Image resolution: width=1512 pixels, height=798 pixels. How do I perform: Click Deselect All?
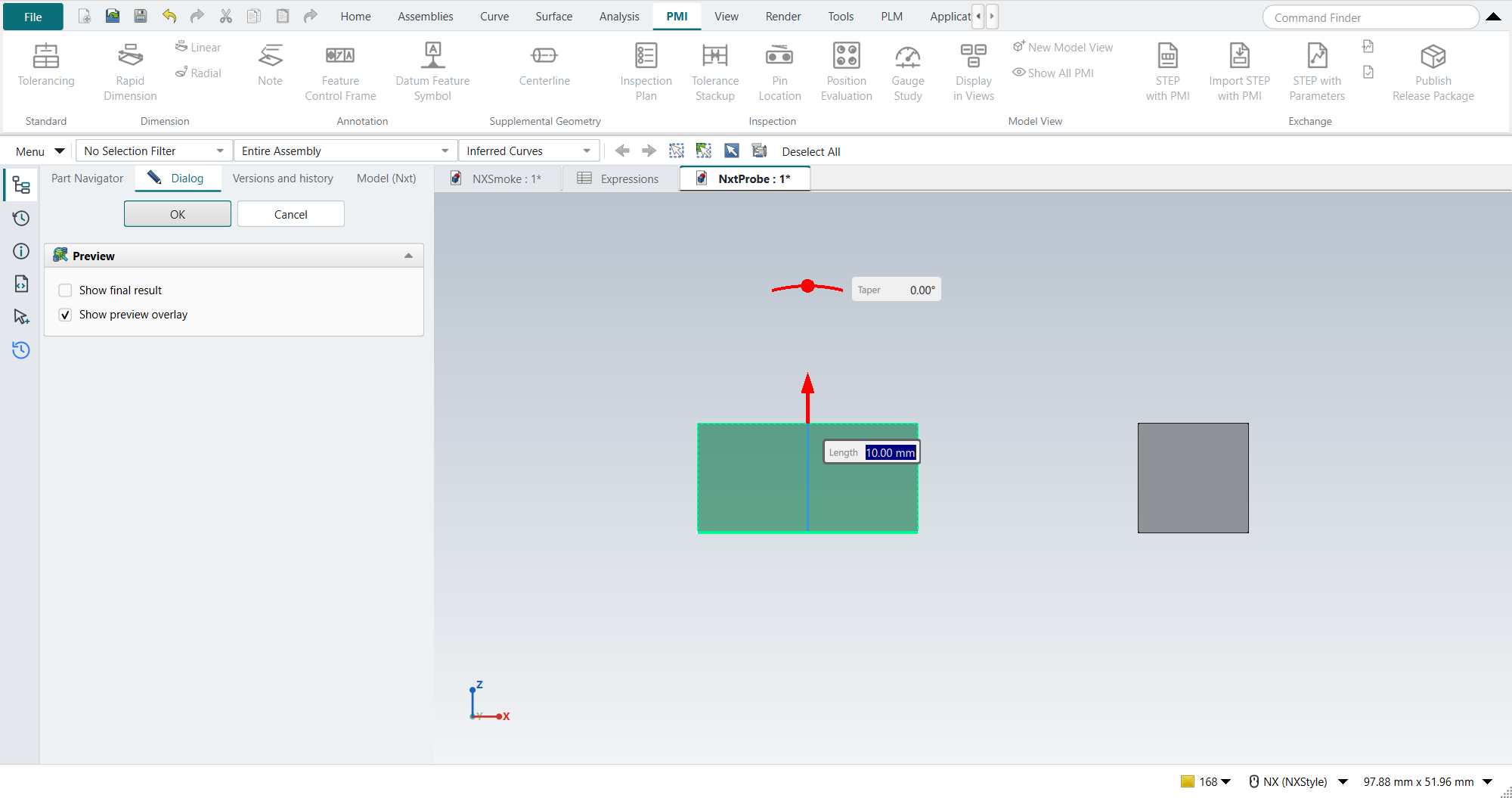[810, 151]
